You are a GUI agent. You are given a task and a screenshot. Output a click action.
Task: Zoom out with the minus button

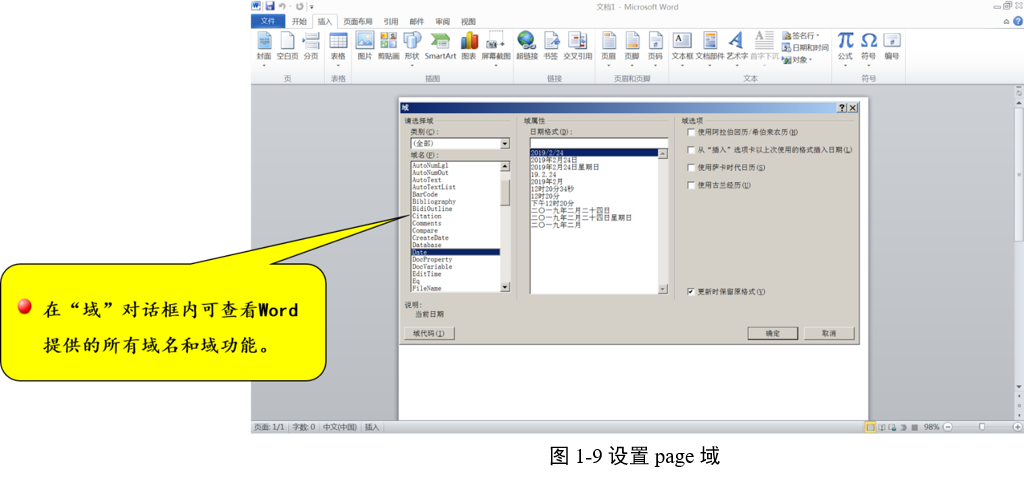948,427
